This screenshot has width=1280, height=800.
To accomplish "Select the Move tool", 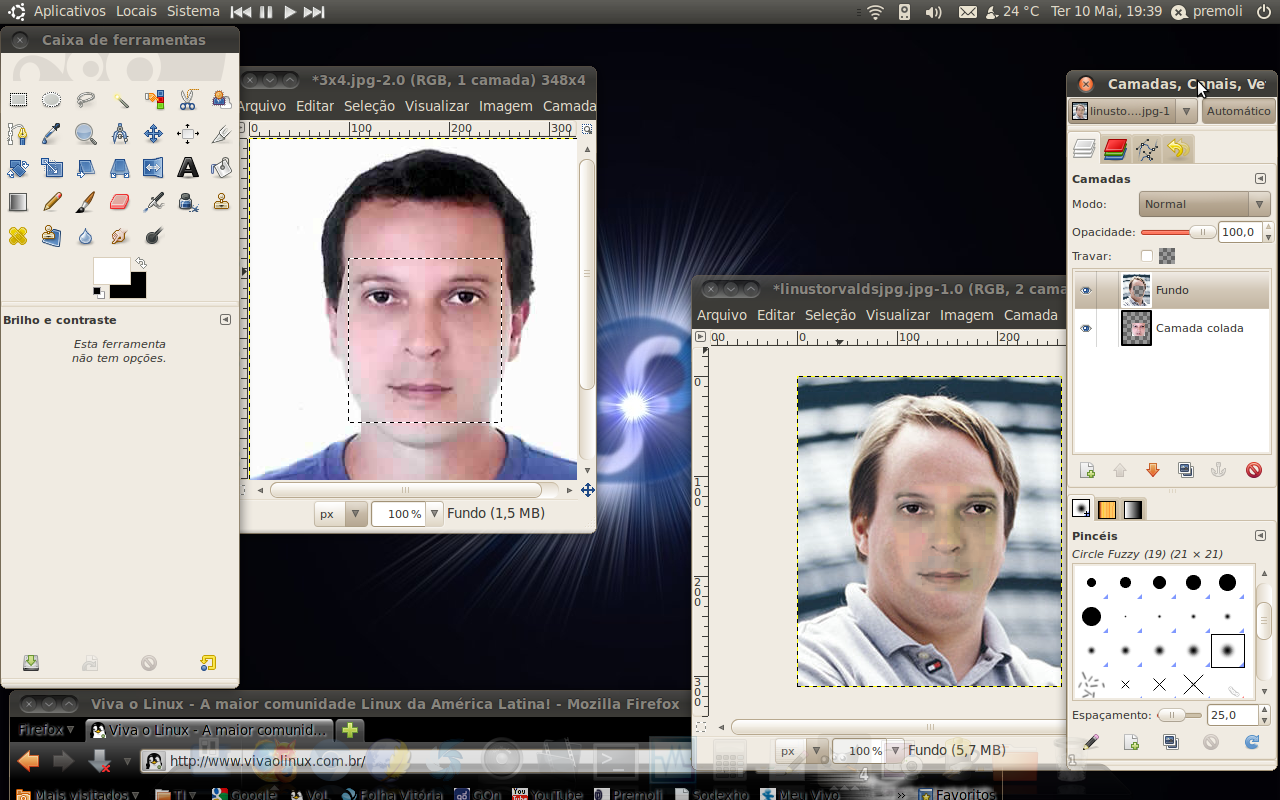I will click(153, 133).
